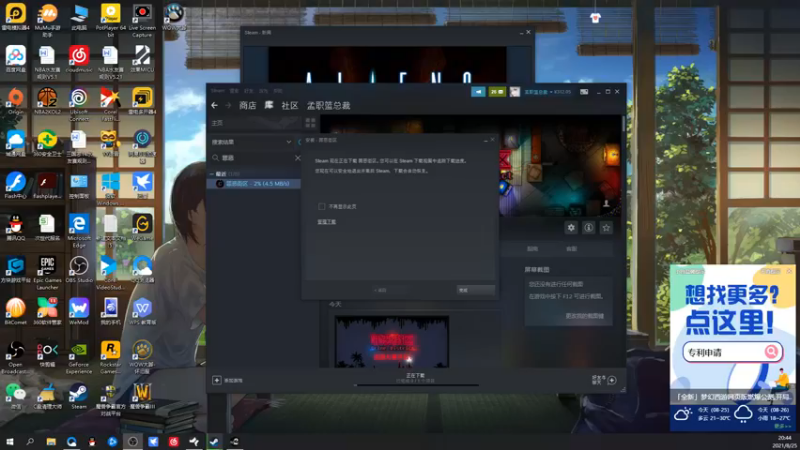Open PotPlayer 64 bit shortcut
Image resolution: width=800 pixels, height=450 pixels.
coord(110,20)
